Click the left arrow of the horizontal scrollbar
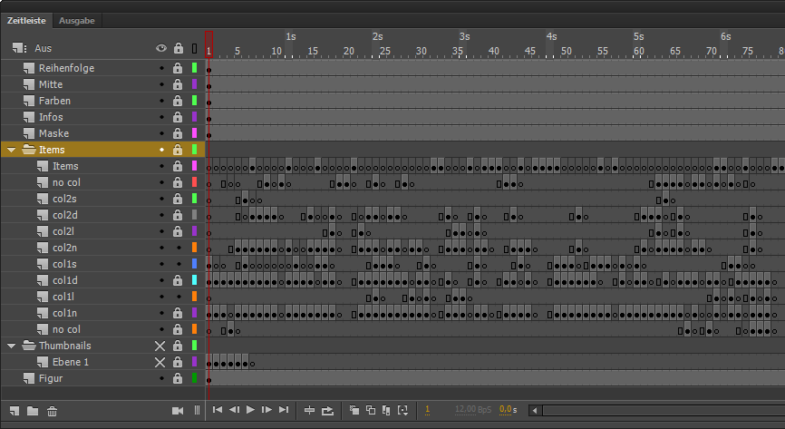785x429 pixels. click(534, 410)
